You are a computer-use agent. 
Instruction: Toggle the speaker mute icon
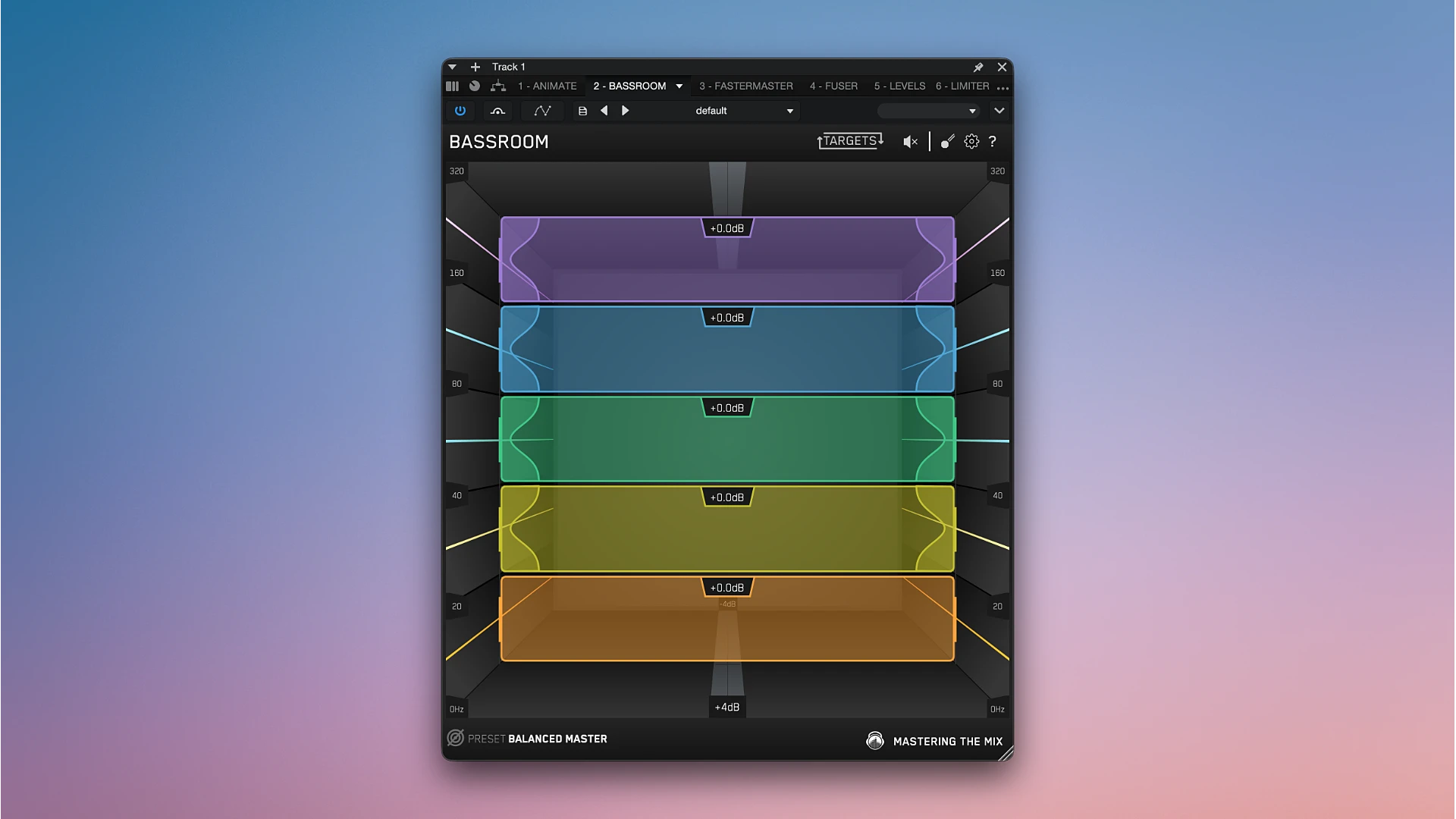point(911,142)
